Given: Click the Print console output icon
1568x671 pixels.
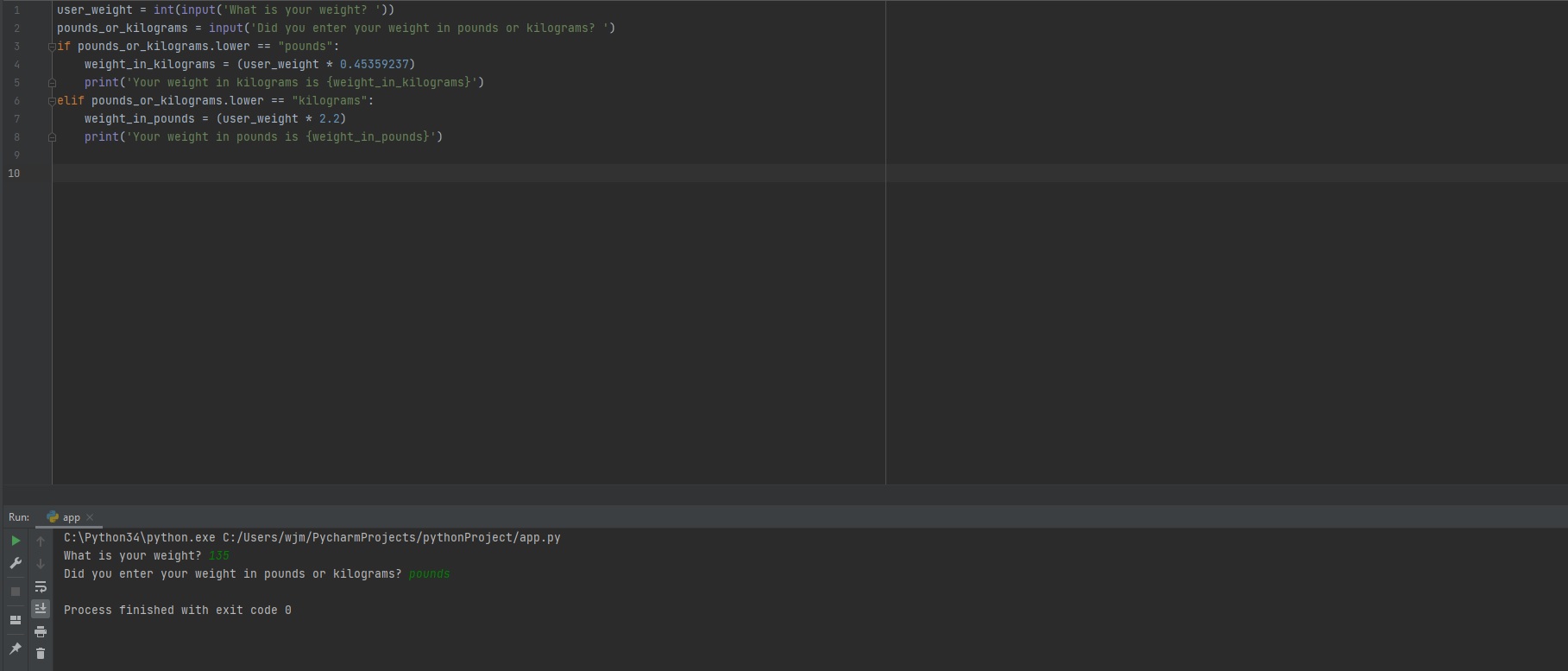Looking at the screenshot, I should point(41,631).
